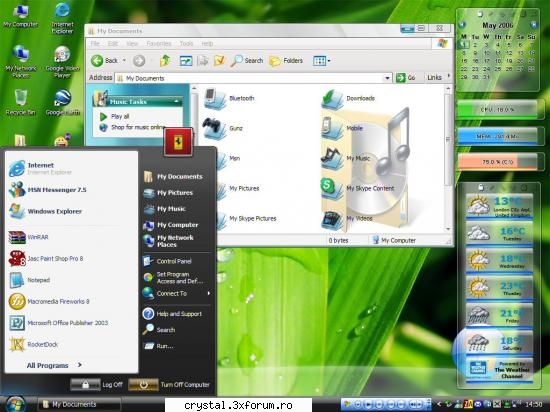Open the Mobile folder

[342, 128]
